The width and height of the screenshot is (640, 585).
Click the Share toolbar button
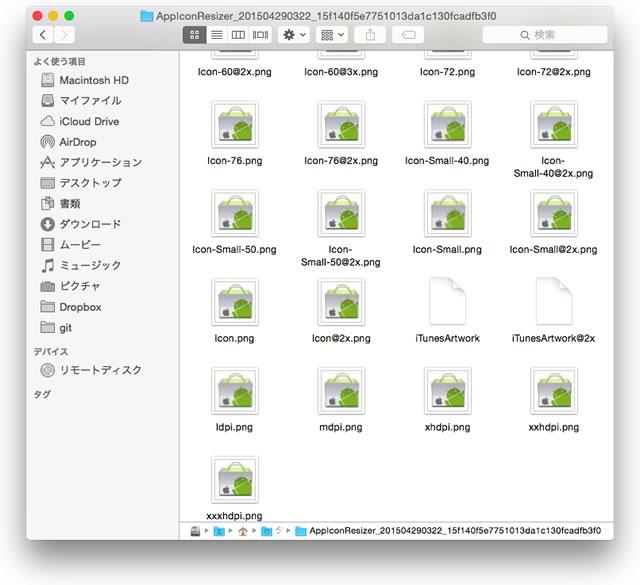click(x=370, y=35)
